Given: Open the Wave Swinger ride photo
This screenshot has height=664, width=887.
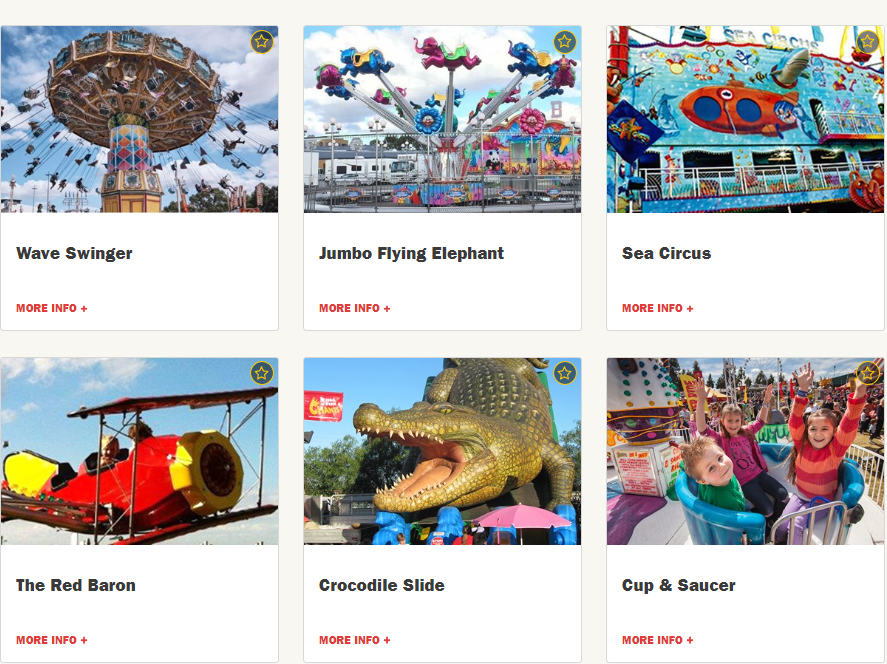Looking at the screenshot, I should tap(140, 119).
